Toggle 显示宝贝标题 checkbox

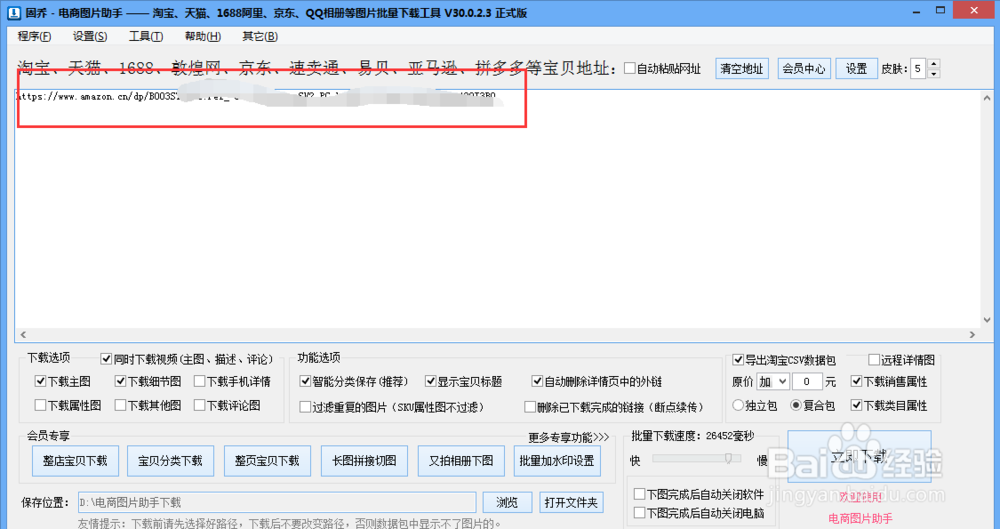tap(430, 382)
